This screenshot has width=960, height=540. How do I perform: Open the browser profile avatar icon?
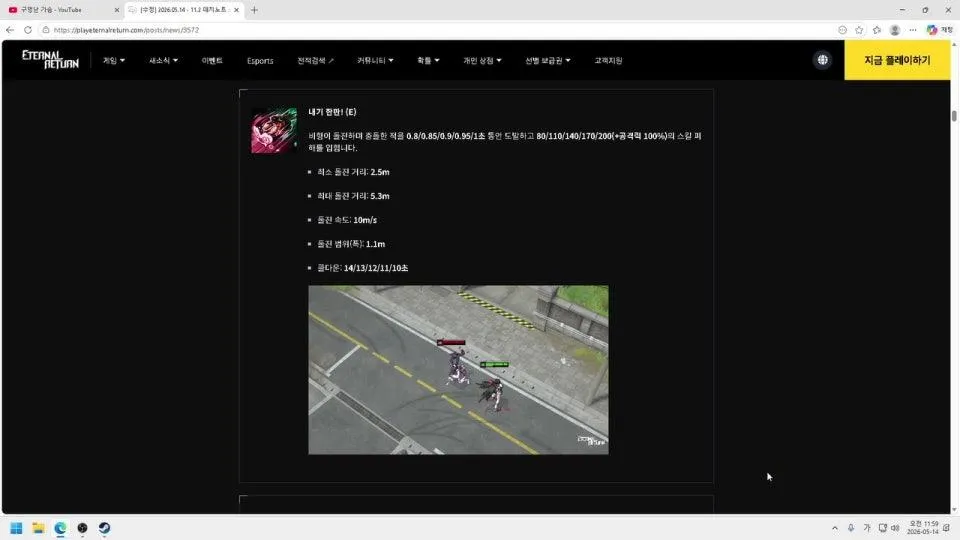pyautogui.click(x=894, y=29)
